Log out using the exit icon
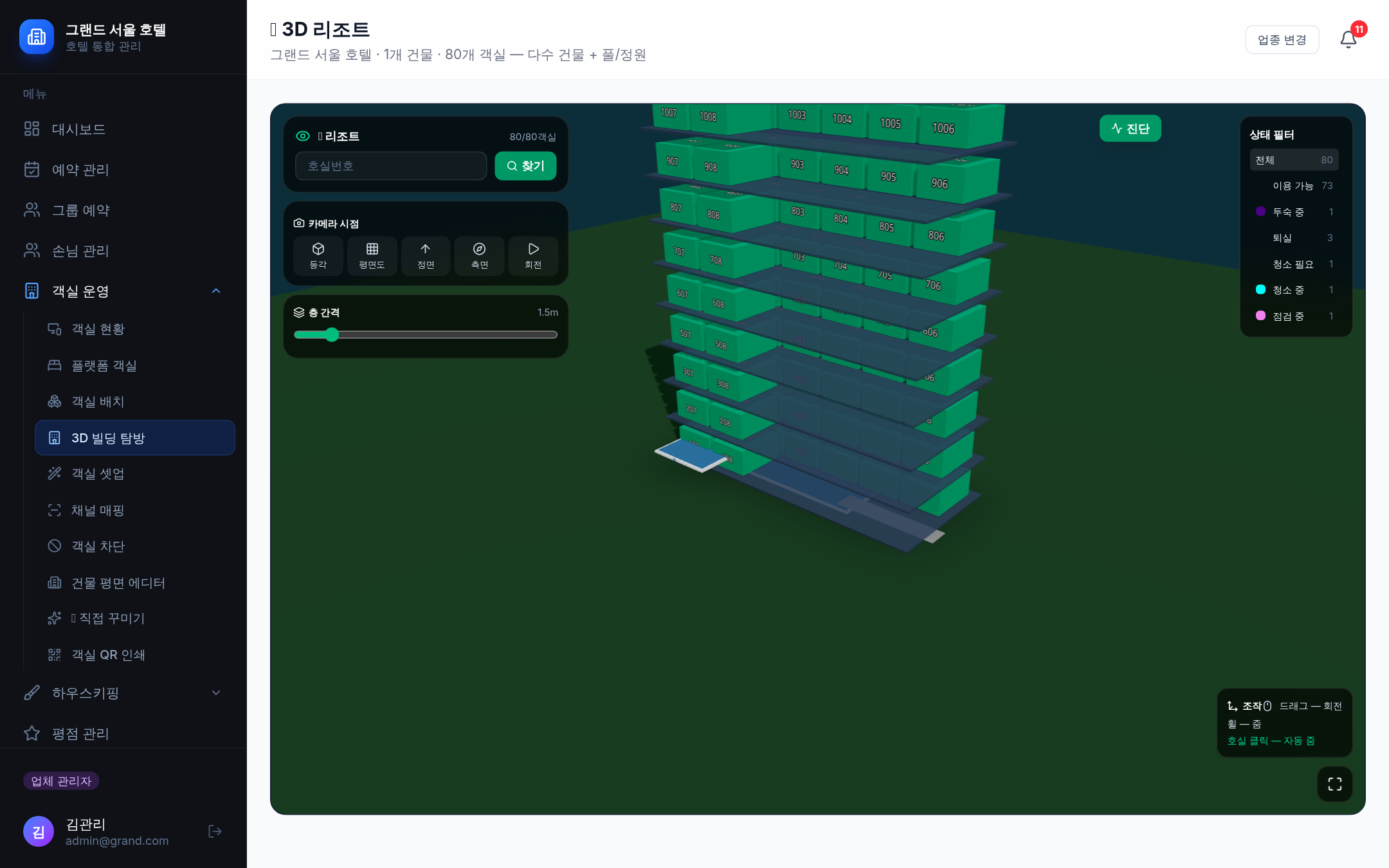1389x868 pixels. (215, 831)
